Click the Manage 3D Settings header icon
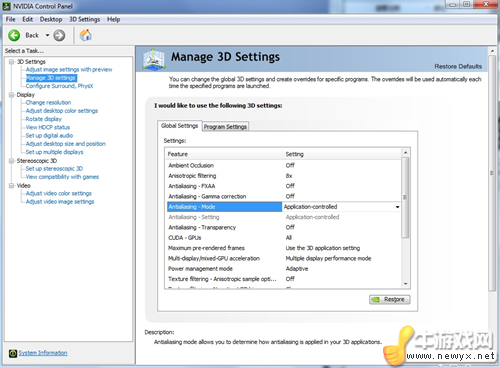This screenshot has height=368, width=500. [154, 59]
